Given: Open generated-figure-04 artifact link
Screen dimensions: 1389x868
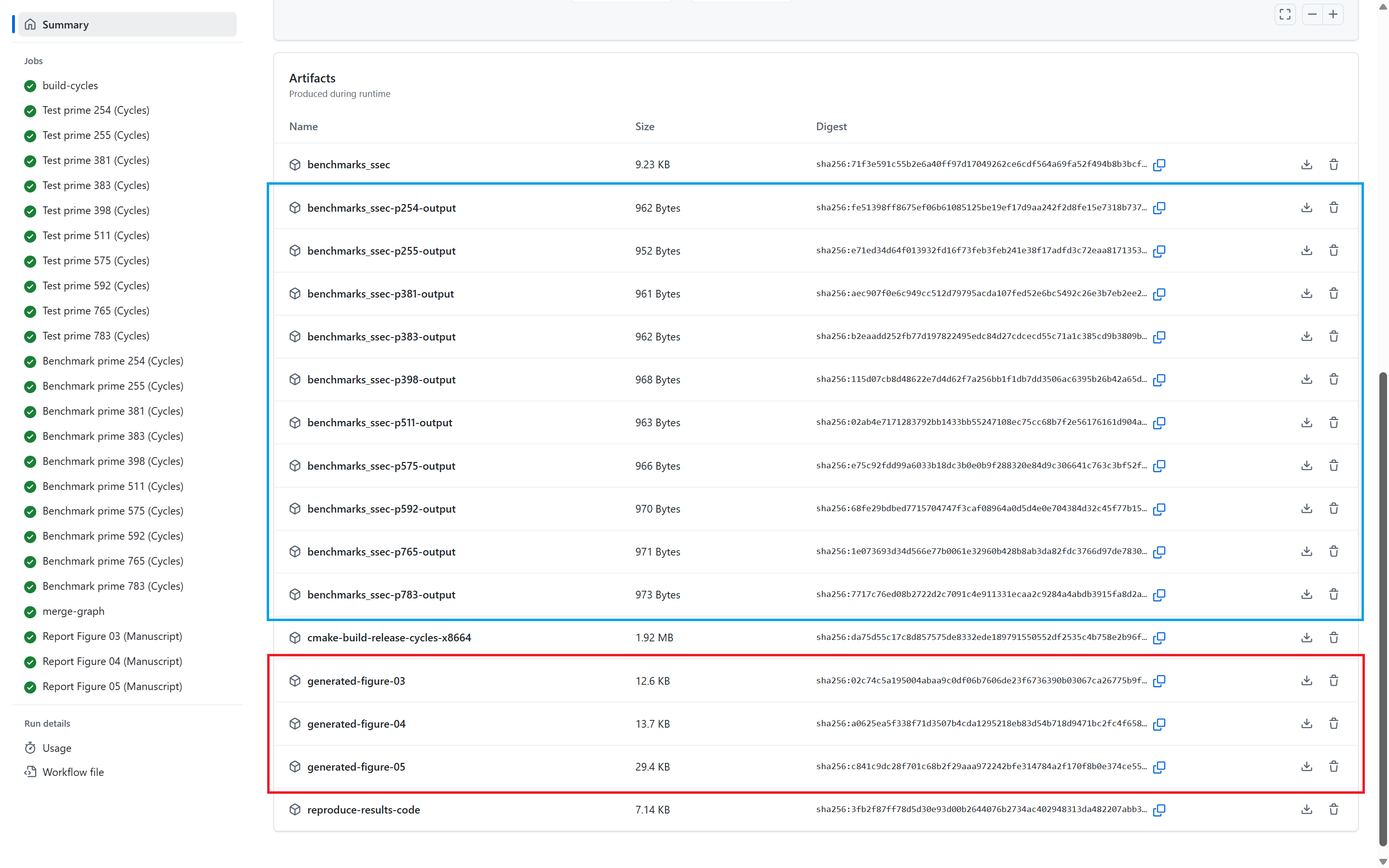Looking at the screenshot, I should click(x=356, y=724).
